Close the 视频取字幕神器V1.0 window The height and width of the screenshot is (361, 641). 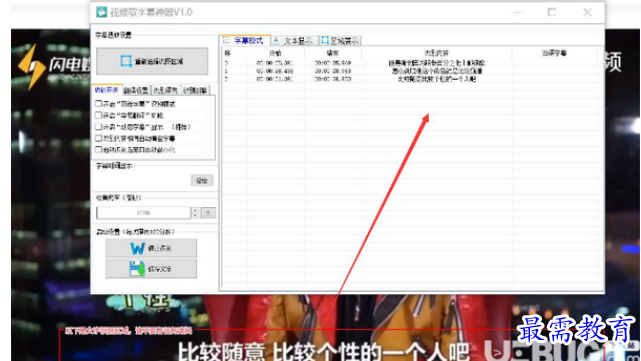point(587,12)
